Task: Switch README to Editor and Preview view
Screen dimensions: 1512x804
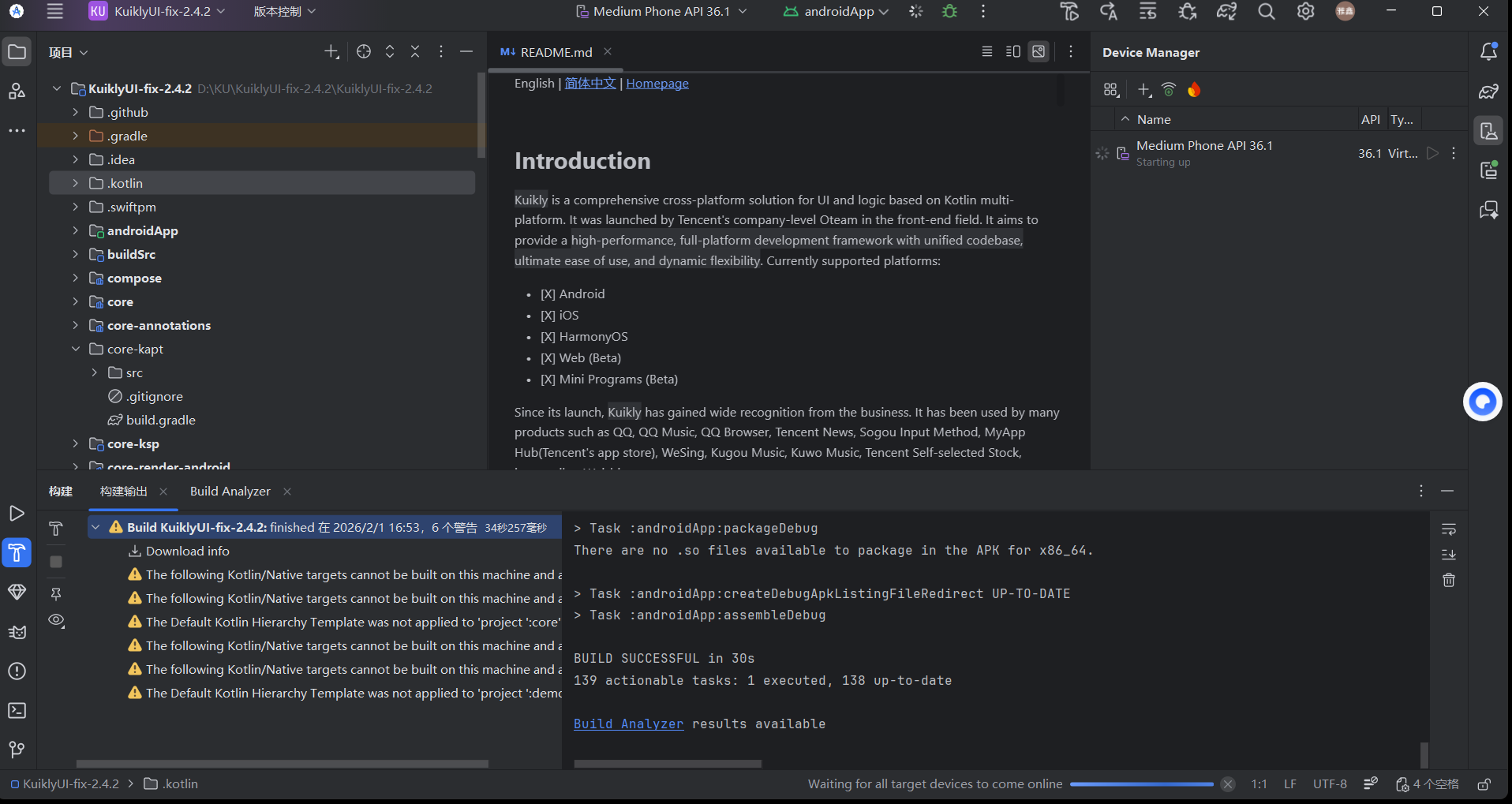Action: tap(1013, 52)
